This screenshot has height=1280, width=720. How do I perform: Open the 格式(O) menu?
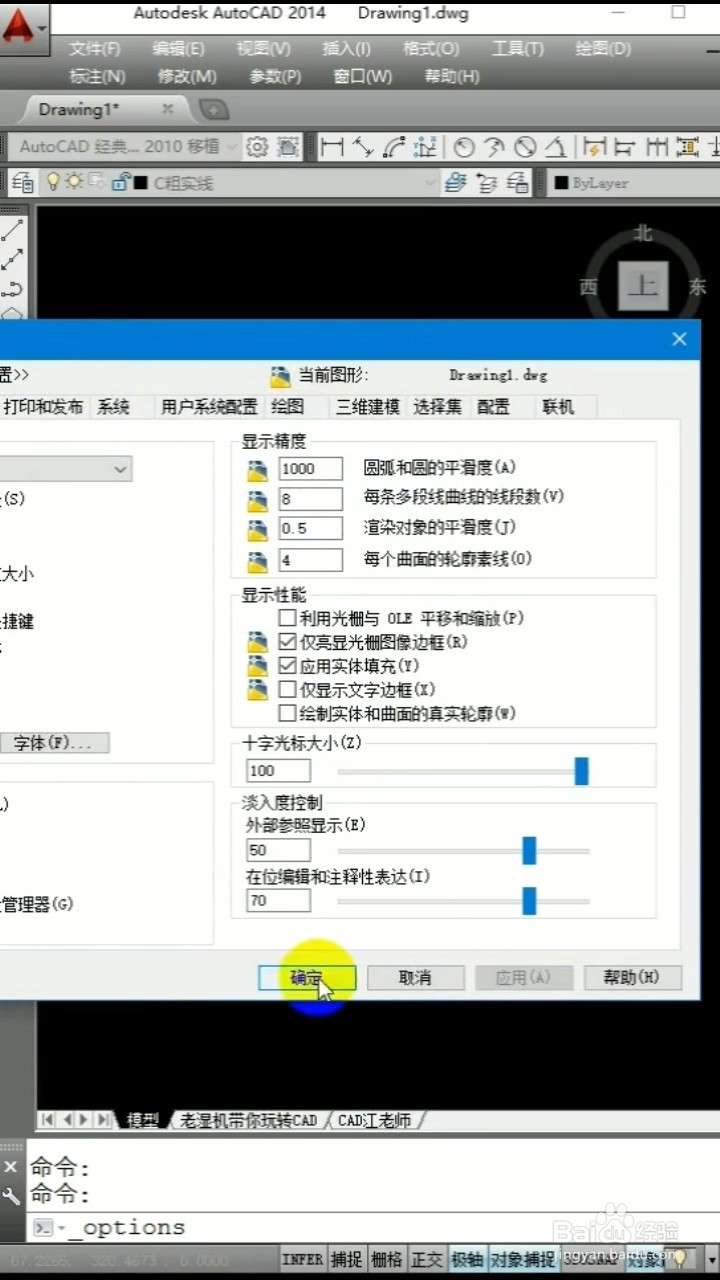click(431, 49)
